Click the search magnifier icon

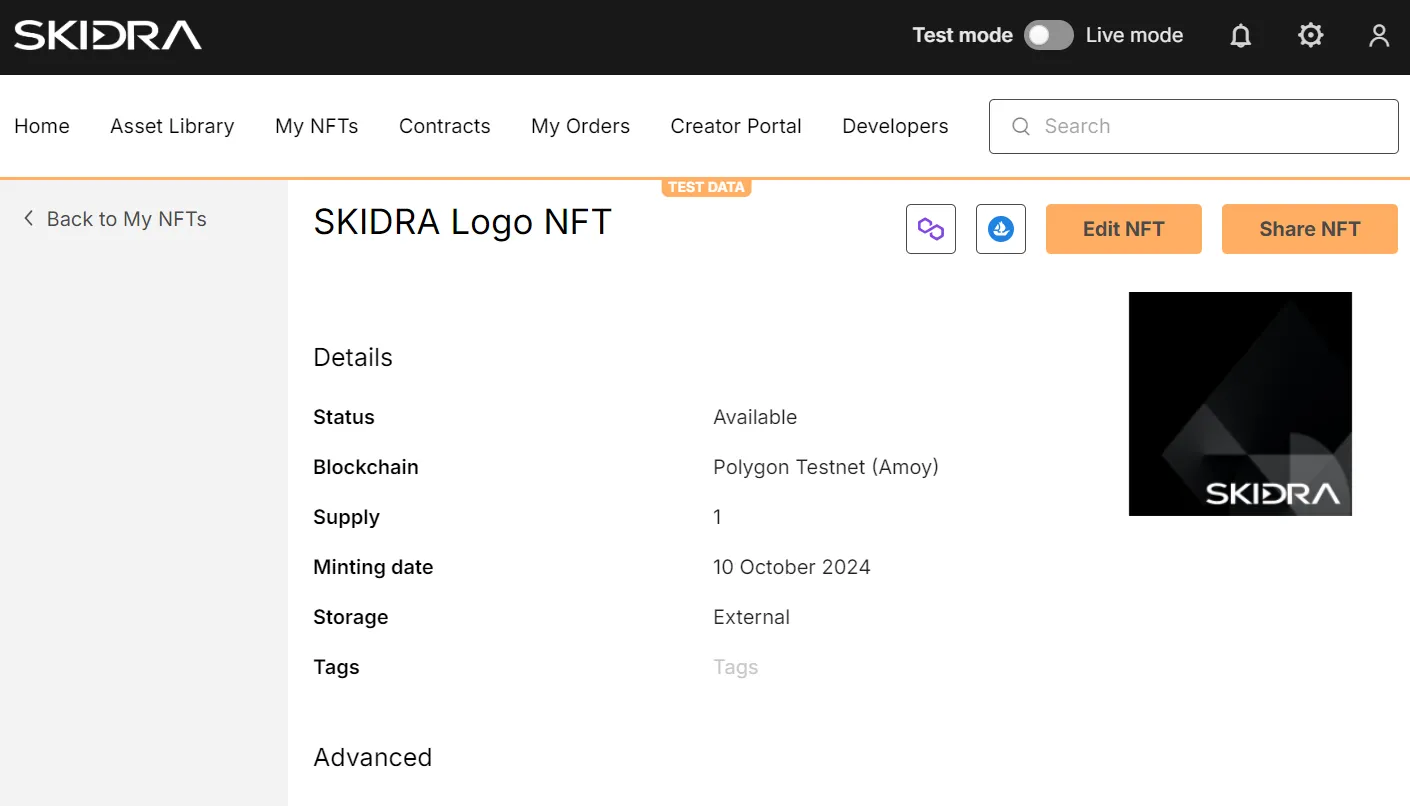(x=1021, y=126)
